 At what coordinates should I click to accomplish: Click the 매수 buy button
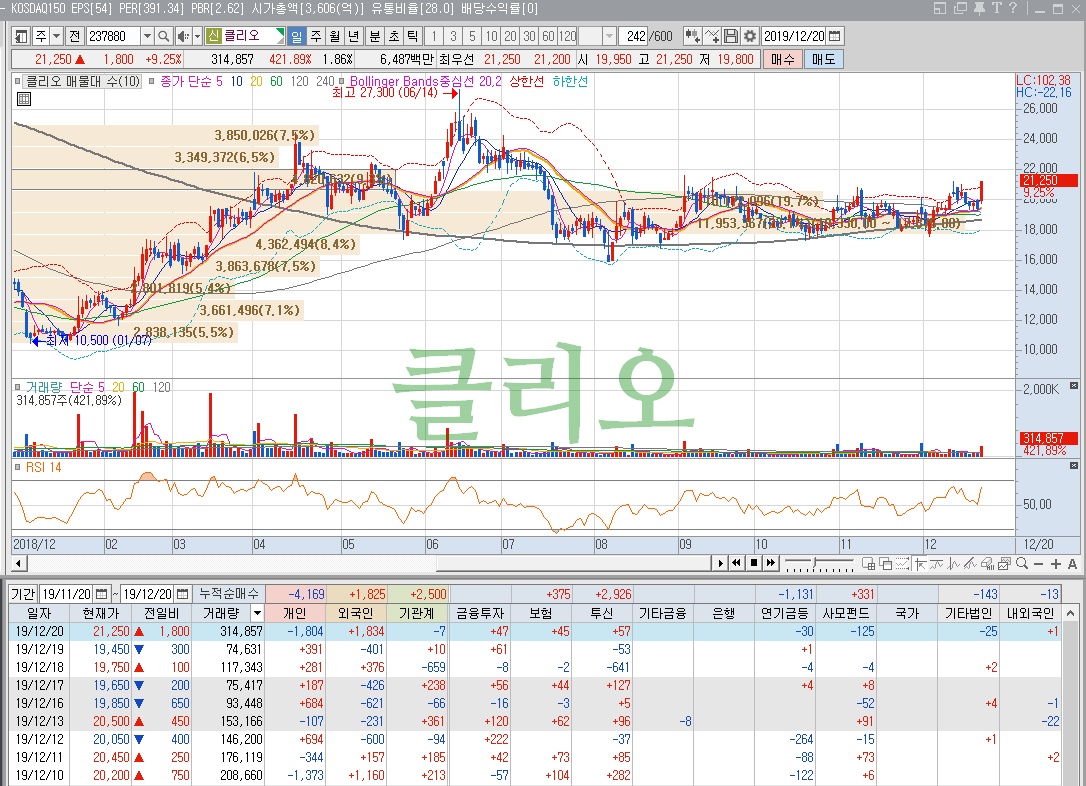coord(783,60)
